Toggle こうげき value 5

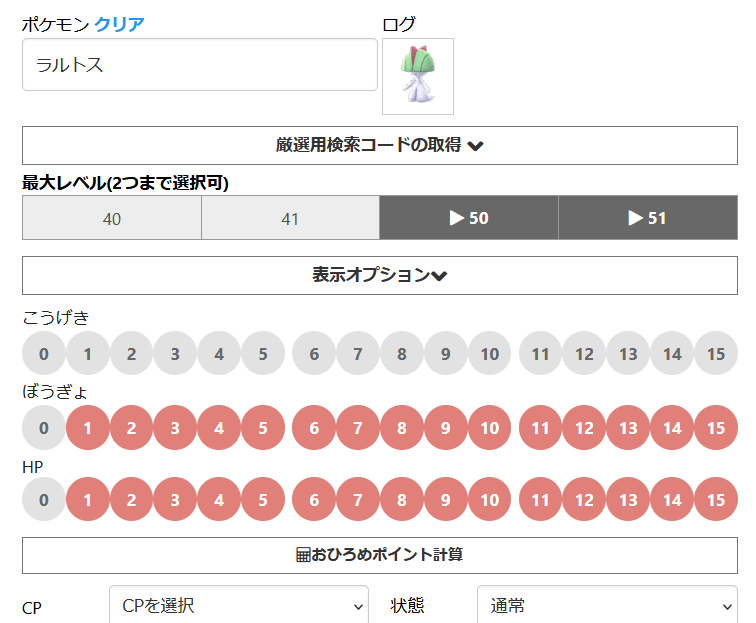point(263,353)
